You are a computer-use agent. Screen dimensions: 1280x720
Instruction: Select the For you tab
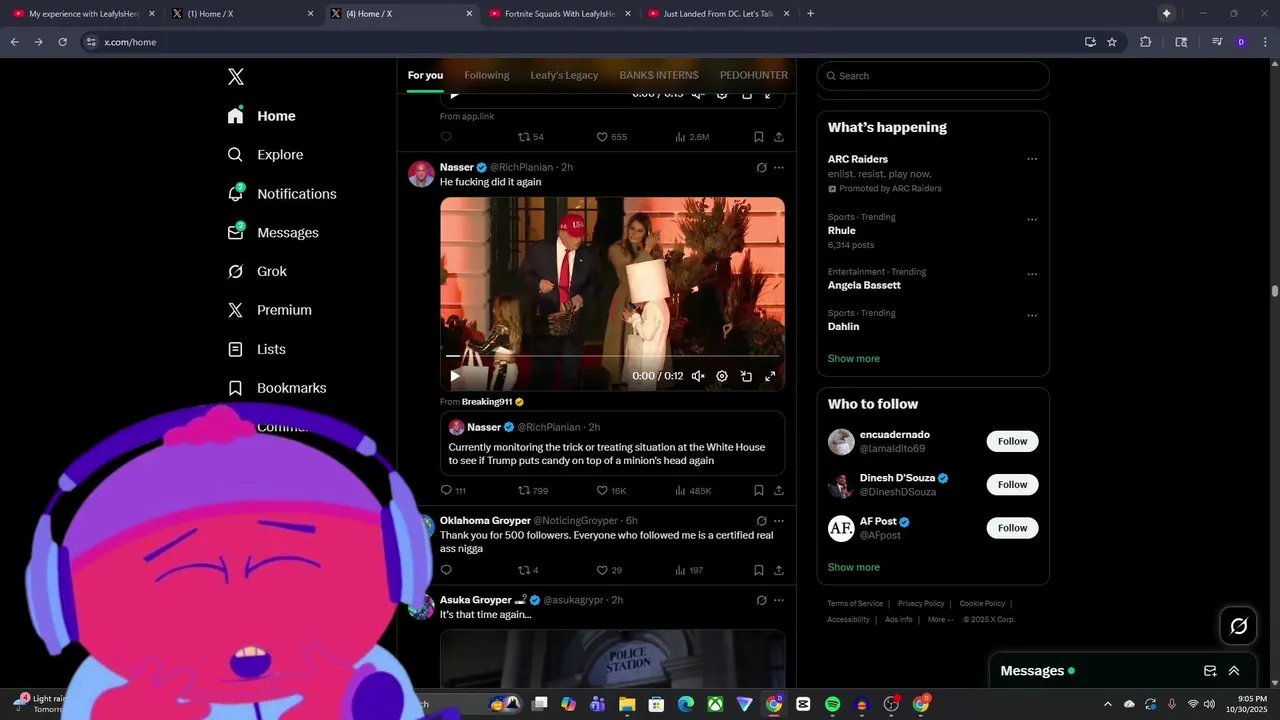click(425, 75)
